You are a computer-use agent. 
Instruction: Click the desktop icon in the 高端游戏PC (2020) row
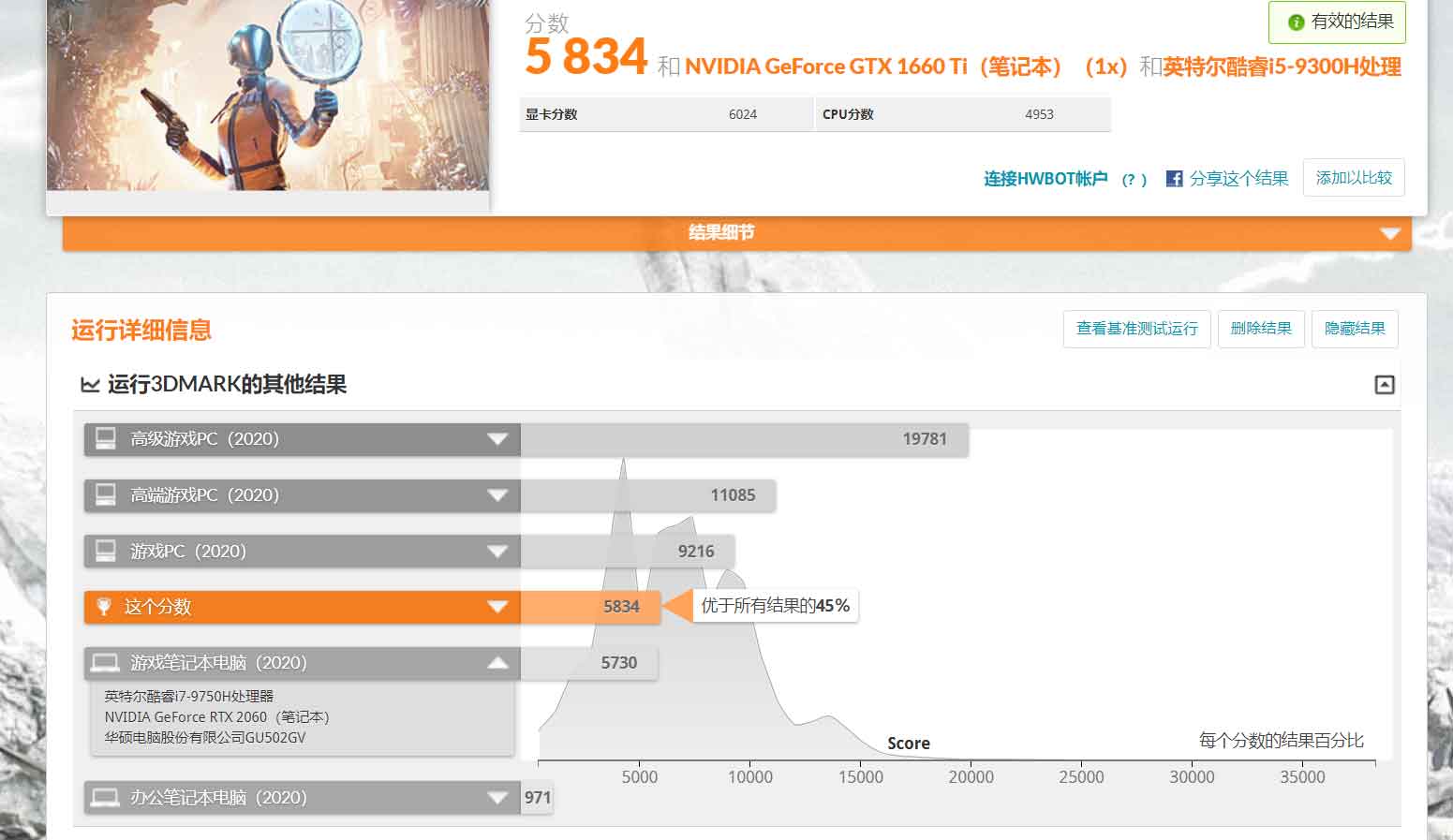tap(106, 494)
